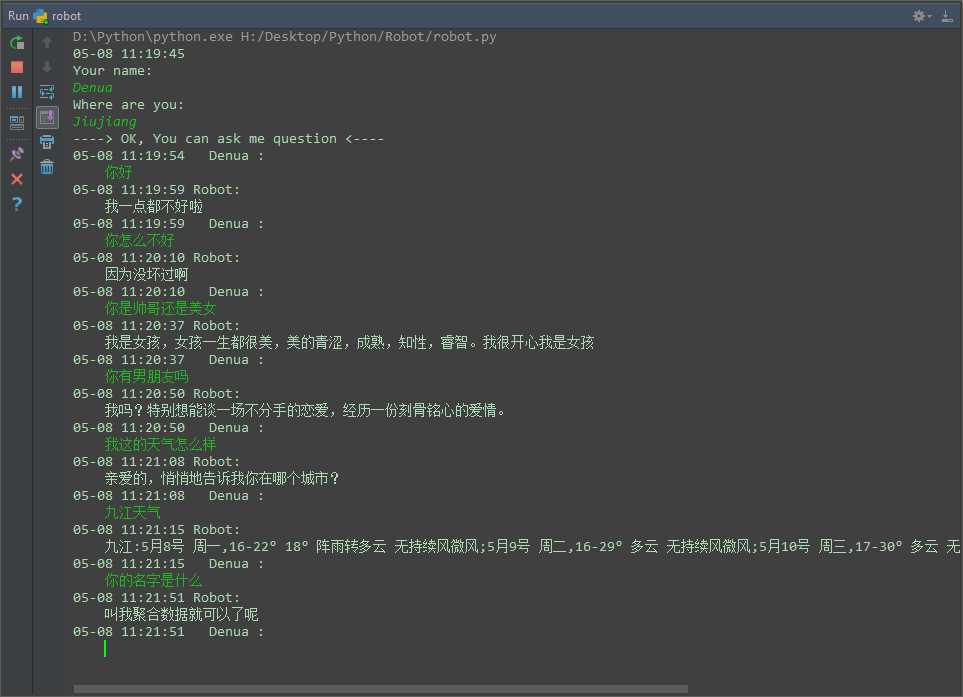Stop the running robot process
The image size is (963, 697).
(17, 67)
